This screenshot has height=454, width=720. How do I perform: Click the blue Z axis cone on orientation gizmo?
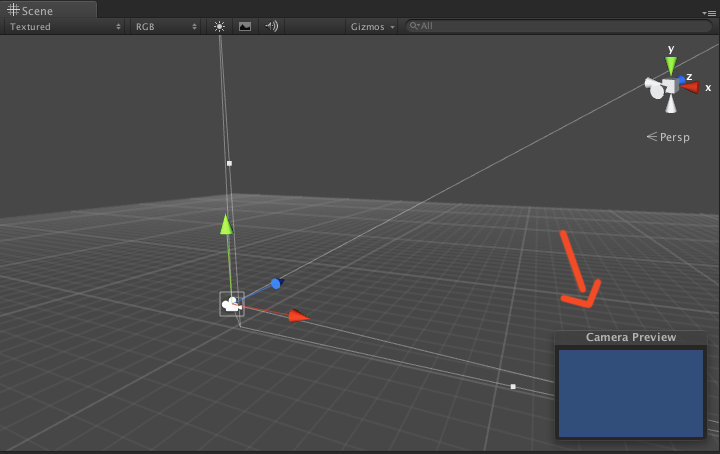point(681,80)
